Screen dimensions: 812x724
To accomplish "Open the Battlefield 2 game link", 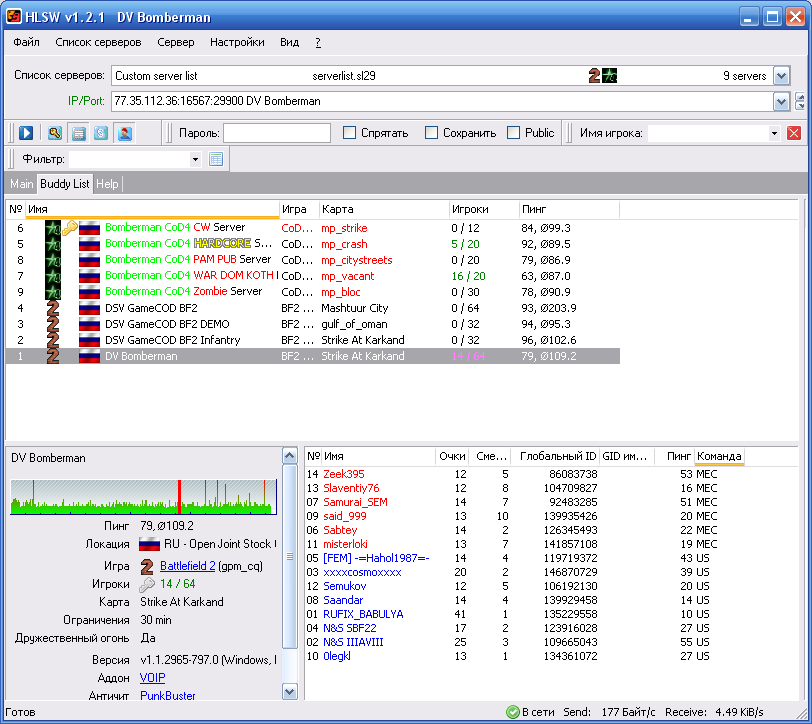I will (195, 565).
